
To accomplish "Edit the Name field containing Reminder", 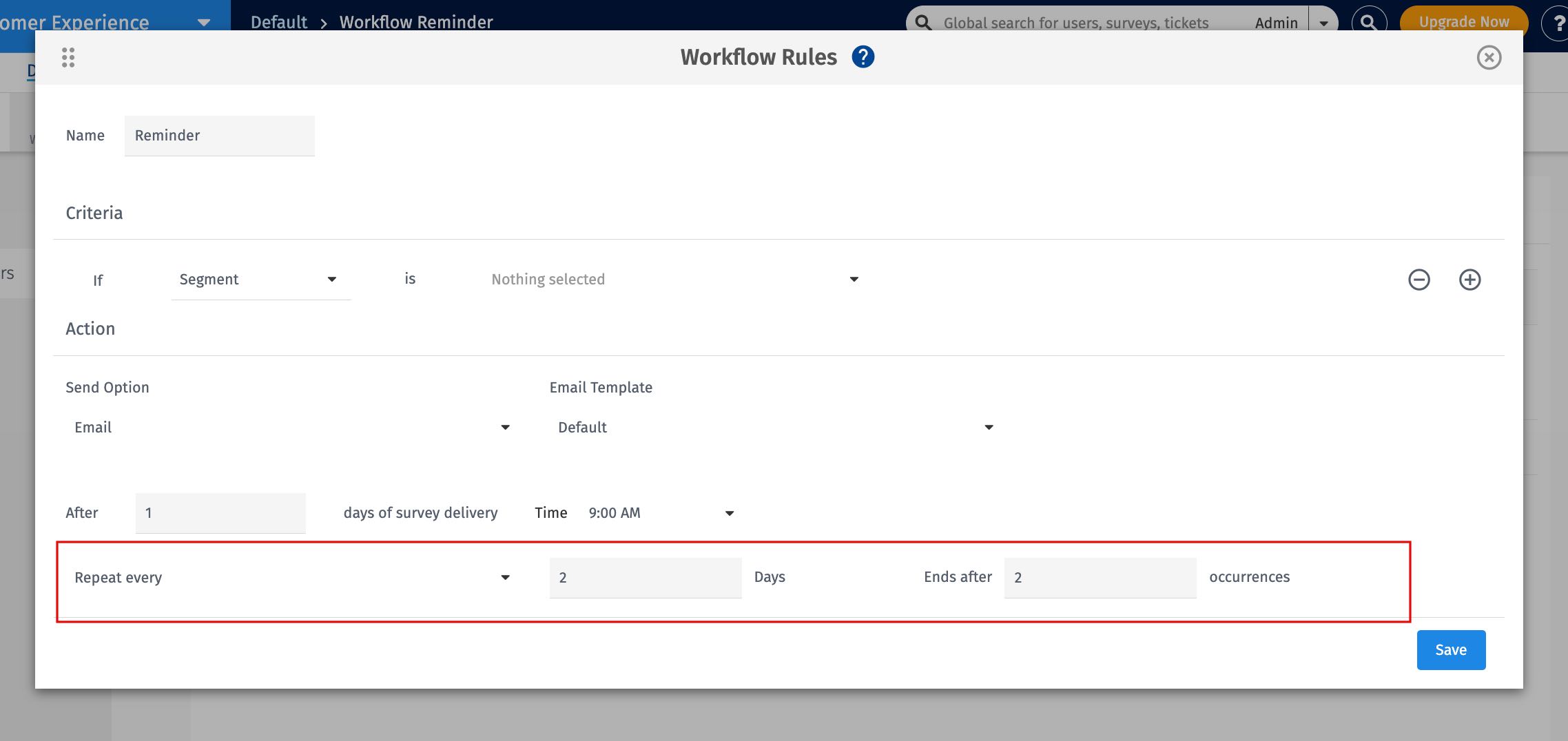I will 219,135.
